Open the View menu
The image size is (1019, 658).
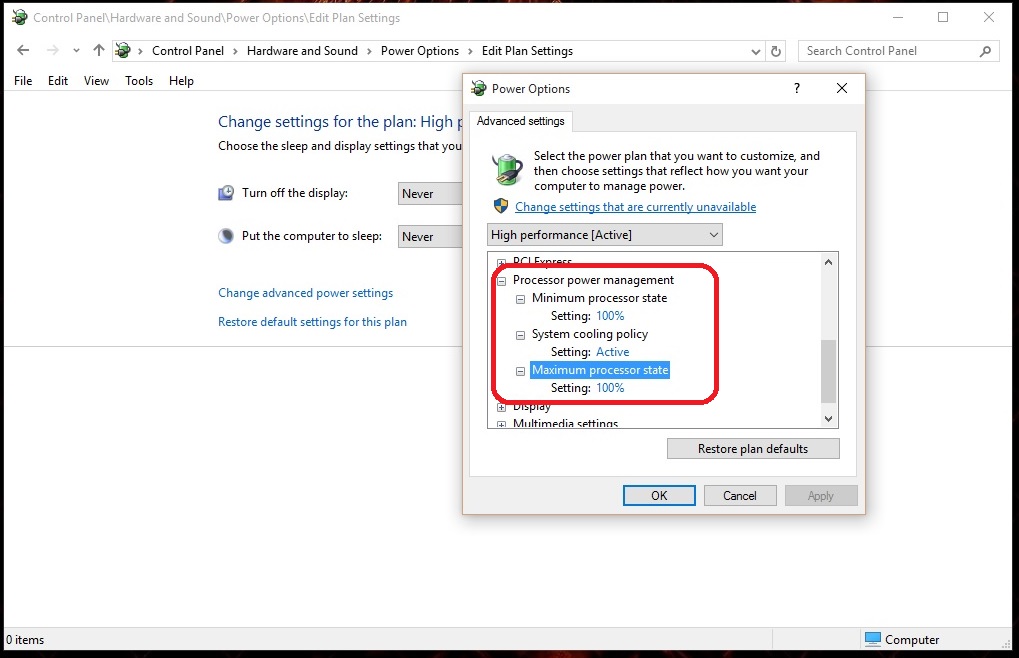96,81
